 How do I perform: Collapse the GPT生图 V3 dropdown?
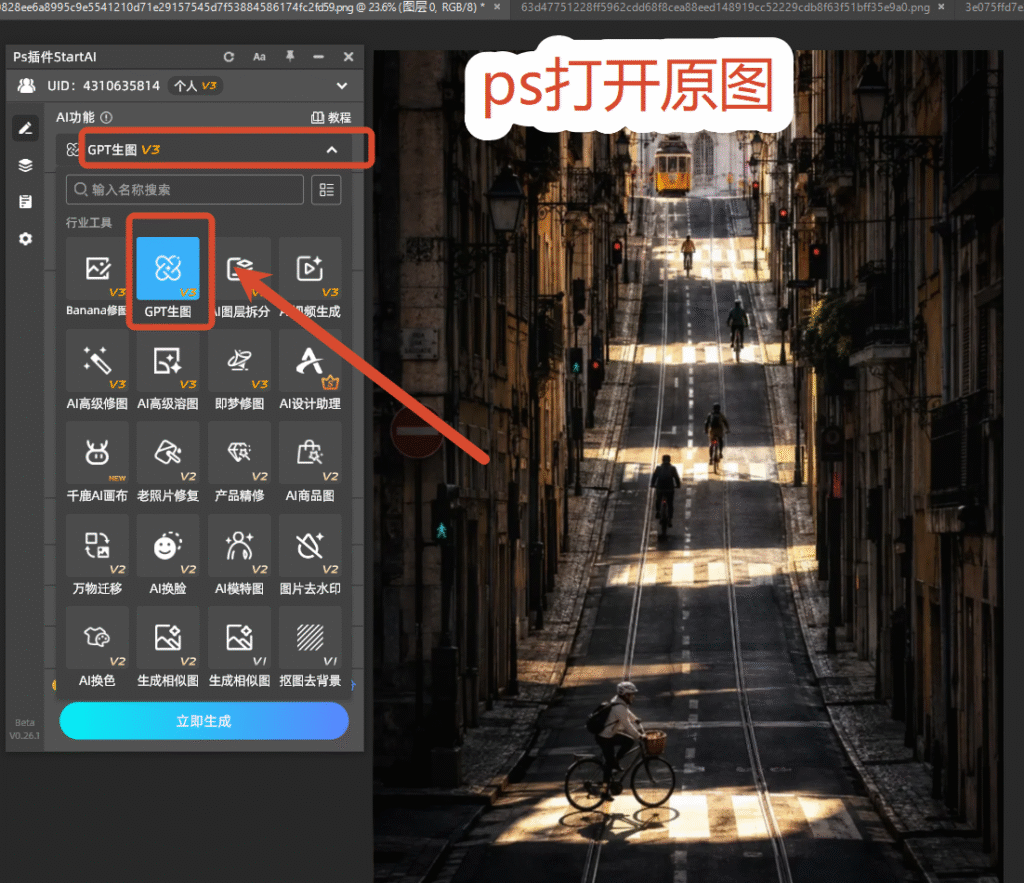(x=332, y=150)
